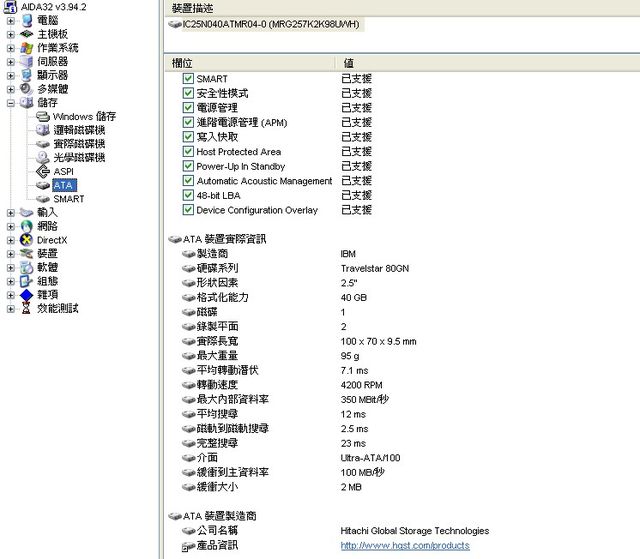640x559 pixels.
Task: Select the 輸入 input icon
Action: point(27,213)
